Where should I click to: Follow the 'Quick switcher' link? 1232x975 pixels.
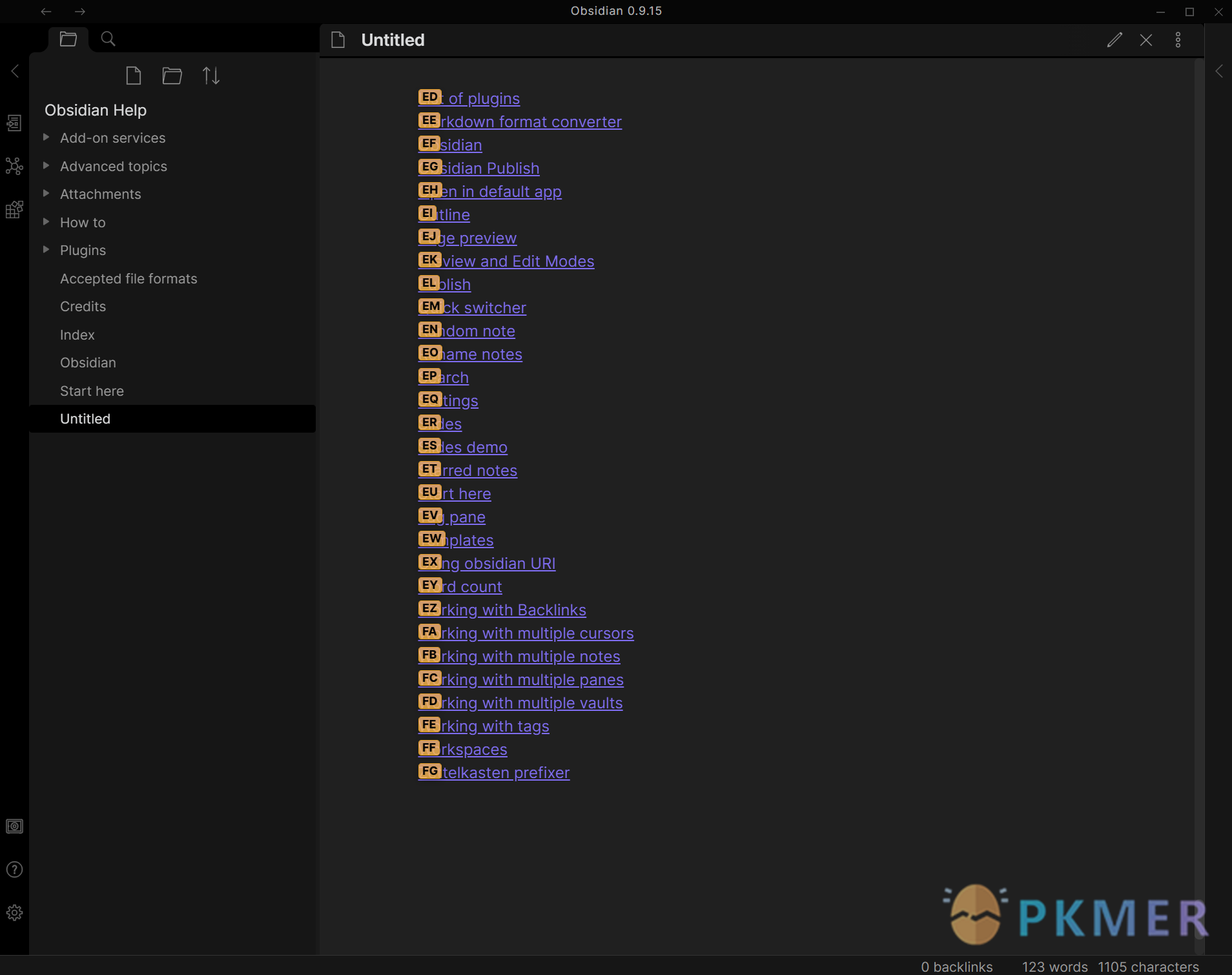472,307
